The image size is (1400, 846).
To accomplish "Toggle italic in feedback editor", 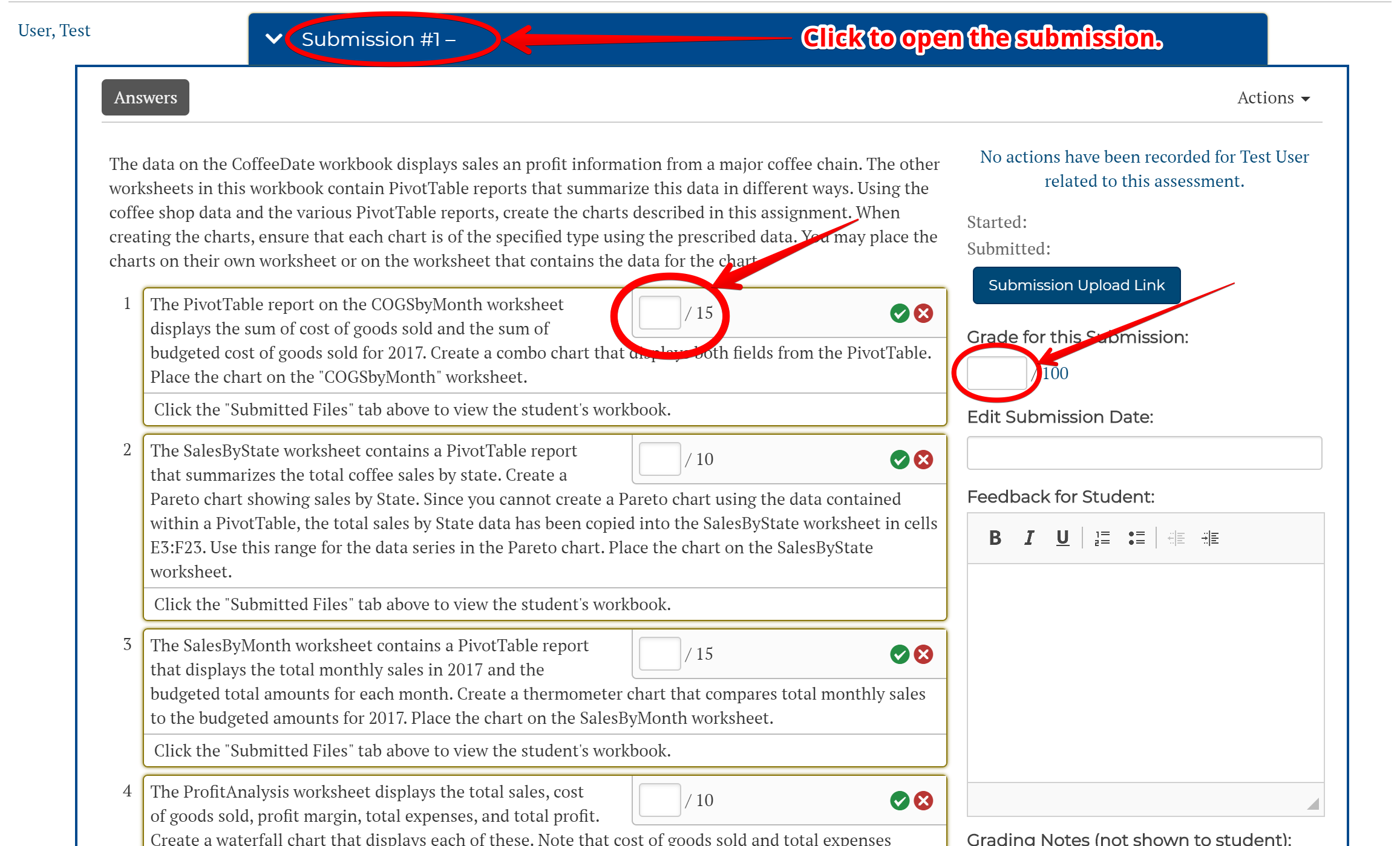I will point(1029,538).
